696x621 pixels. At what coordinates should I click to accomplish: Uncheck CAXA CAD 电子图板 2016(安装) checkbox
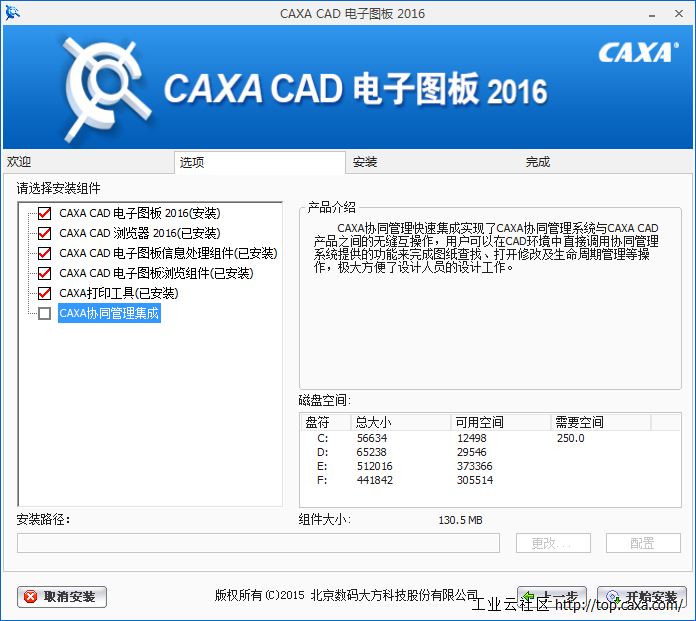click(44, 213)
